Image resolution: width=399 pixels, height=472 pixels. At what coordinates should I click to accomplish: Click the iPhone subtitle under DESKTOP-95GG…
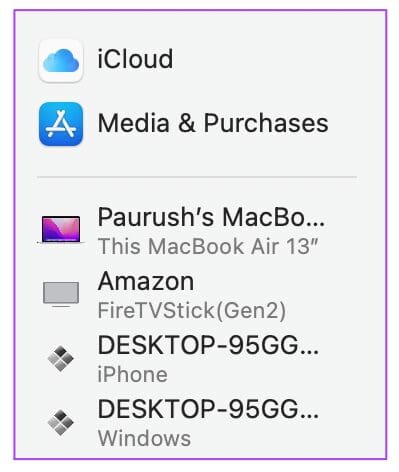click(132, 375)
